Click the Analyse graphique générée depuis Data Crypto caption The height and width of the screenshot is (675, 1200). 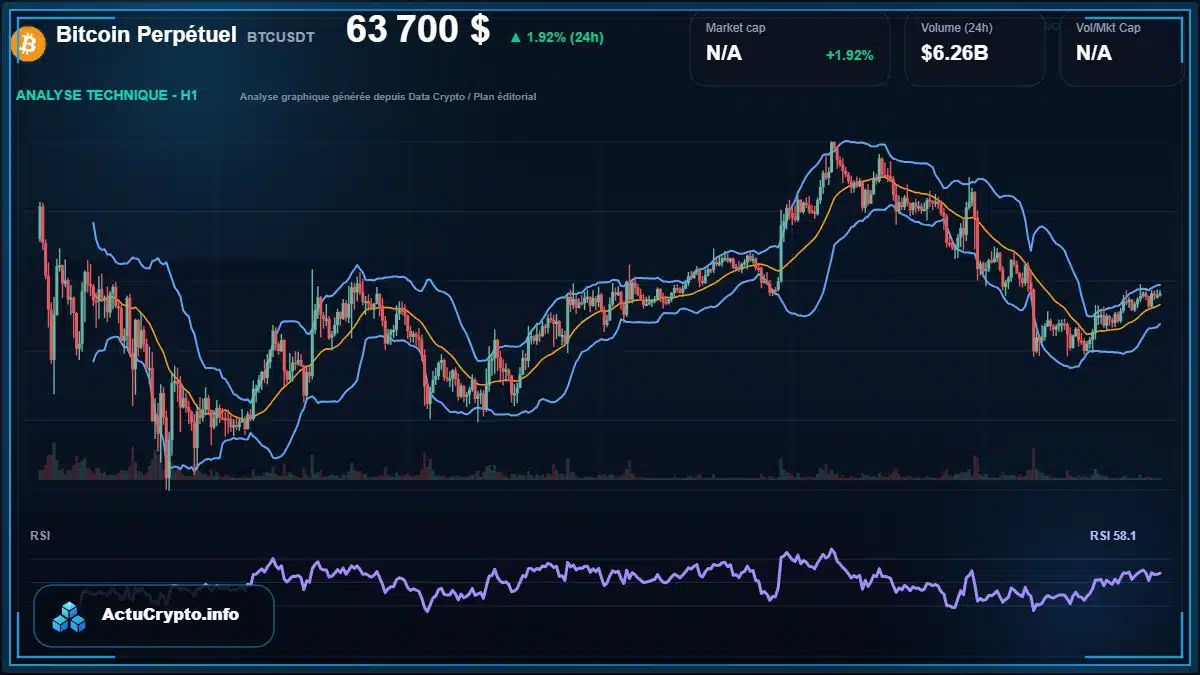click(x=388, y=97)
